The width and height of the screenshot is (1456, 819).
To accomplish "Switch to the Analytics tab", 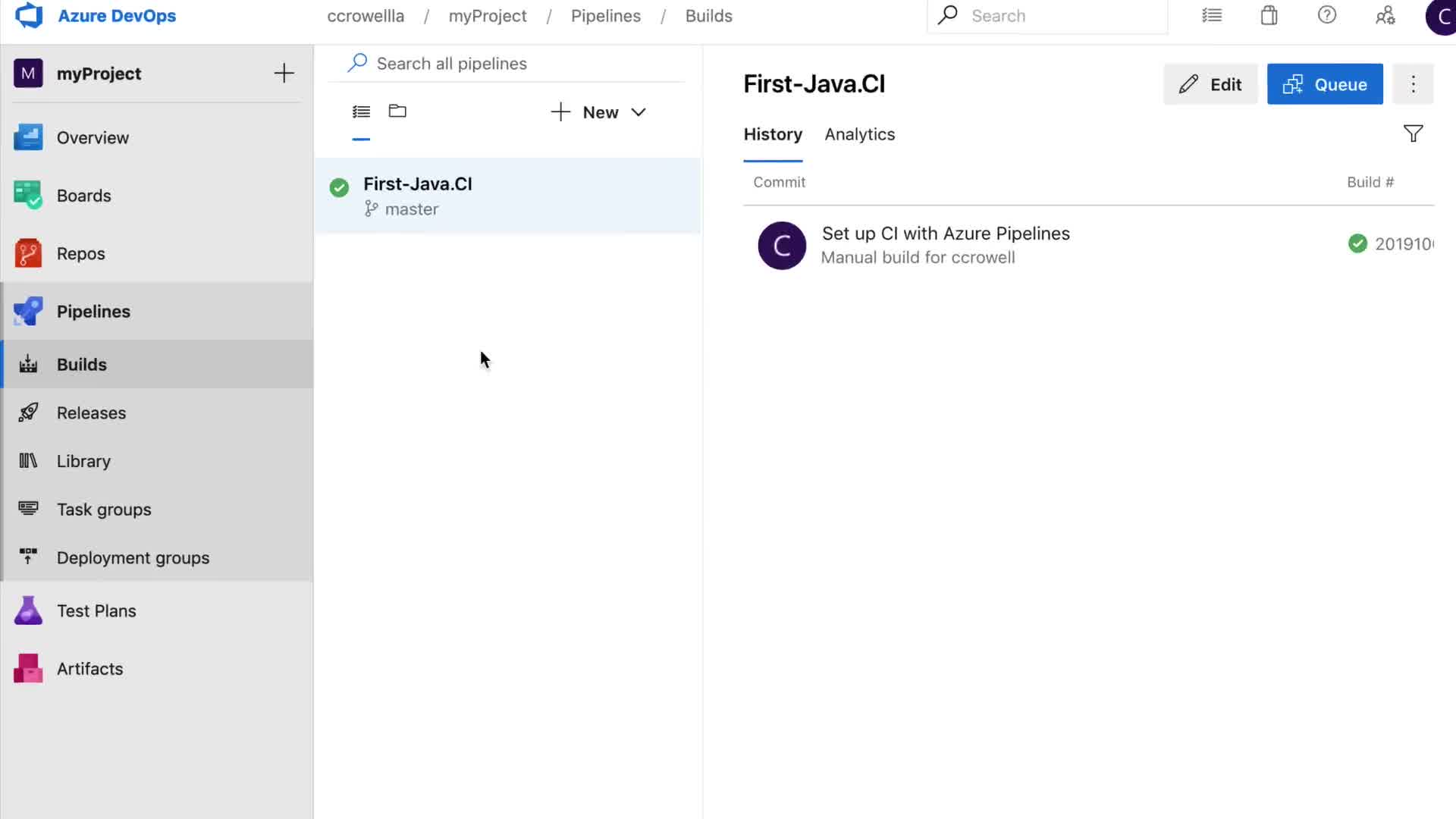I will point(859,134).
